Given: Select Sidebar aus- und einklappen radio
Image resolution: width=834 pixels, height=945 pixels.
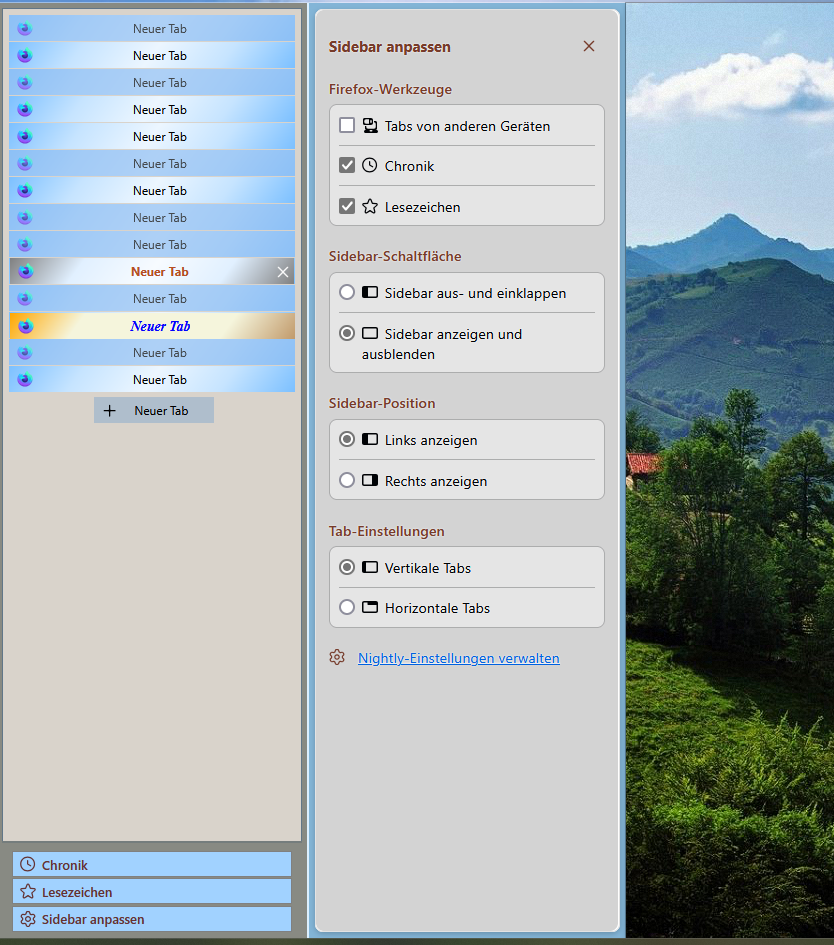Looking at the screenshot, I should (x=346, y=292).
